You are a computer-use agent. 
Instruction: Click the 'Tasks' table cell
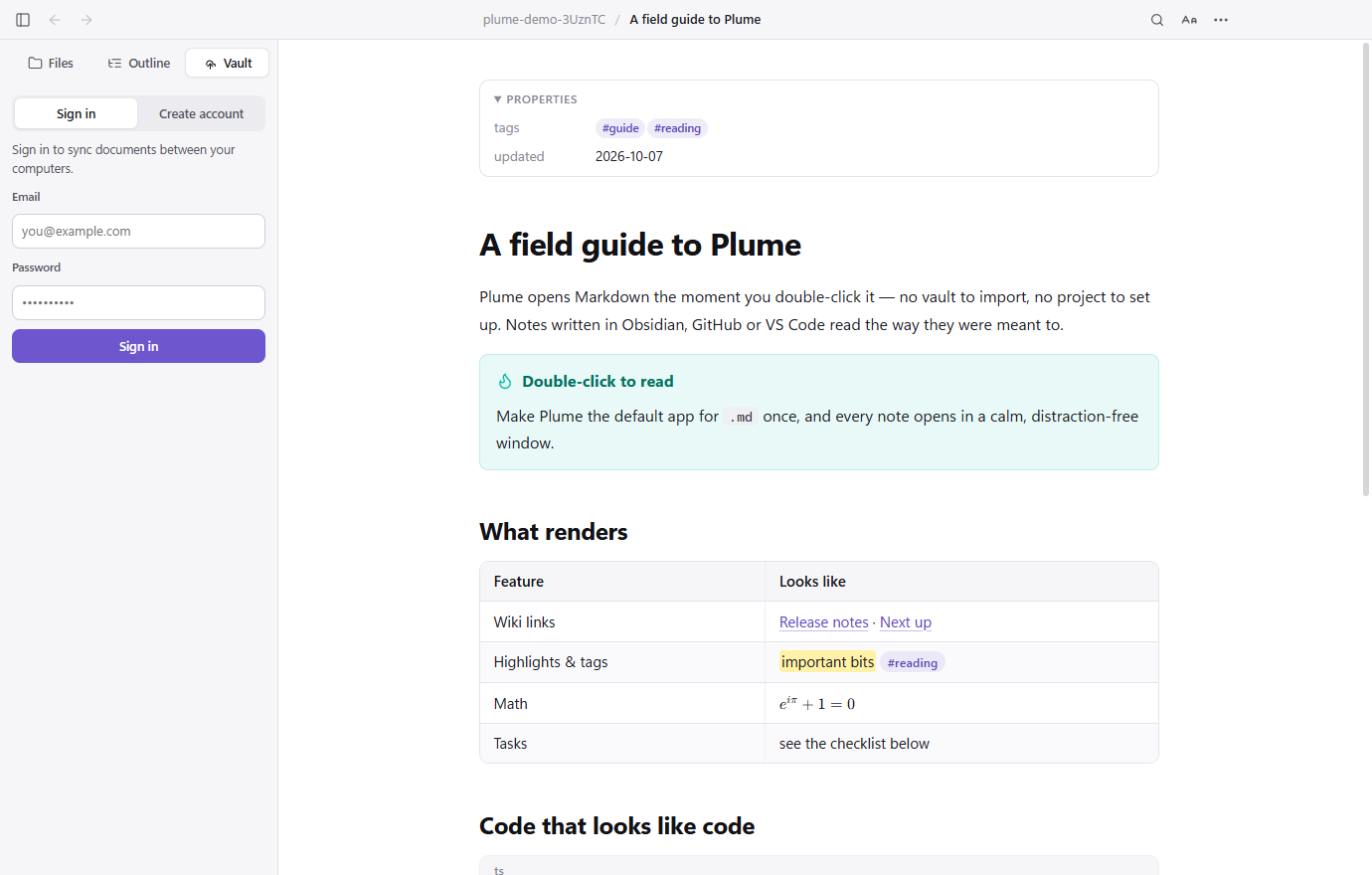(622, 744)
